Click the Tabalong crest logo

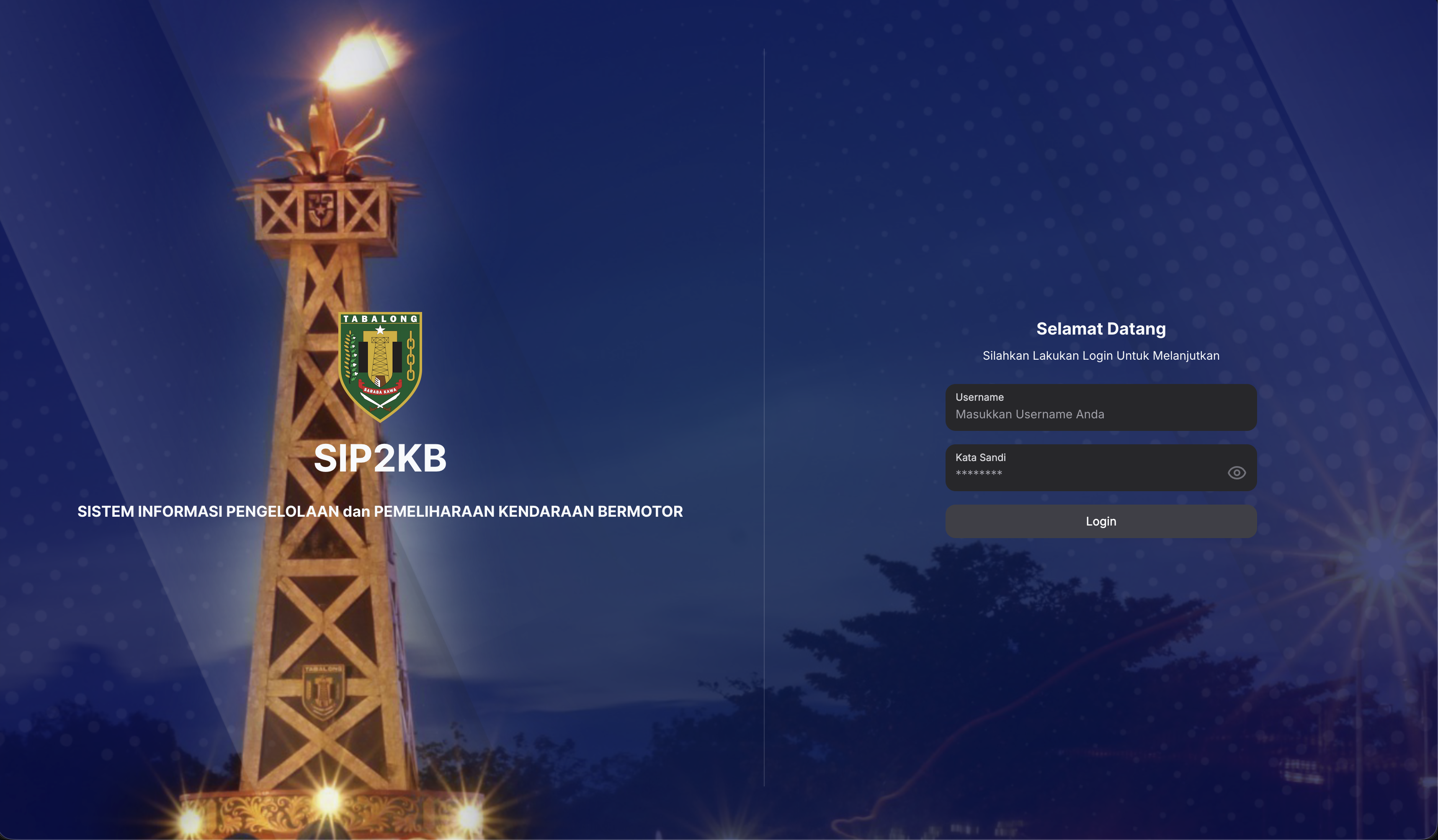click(380, 366)
